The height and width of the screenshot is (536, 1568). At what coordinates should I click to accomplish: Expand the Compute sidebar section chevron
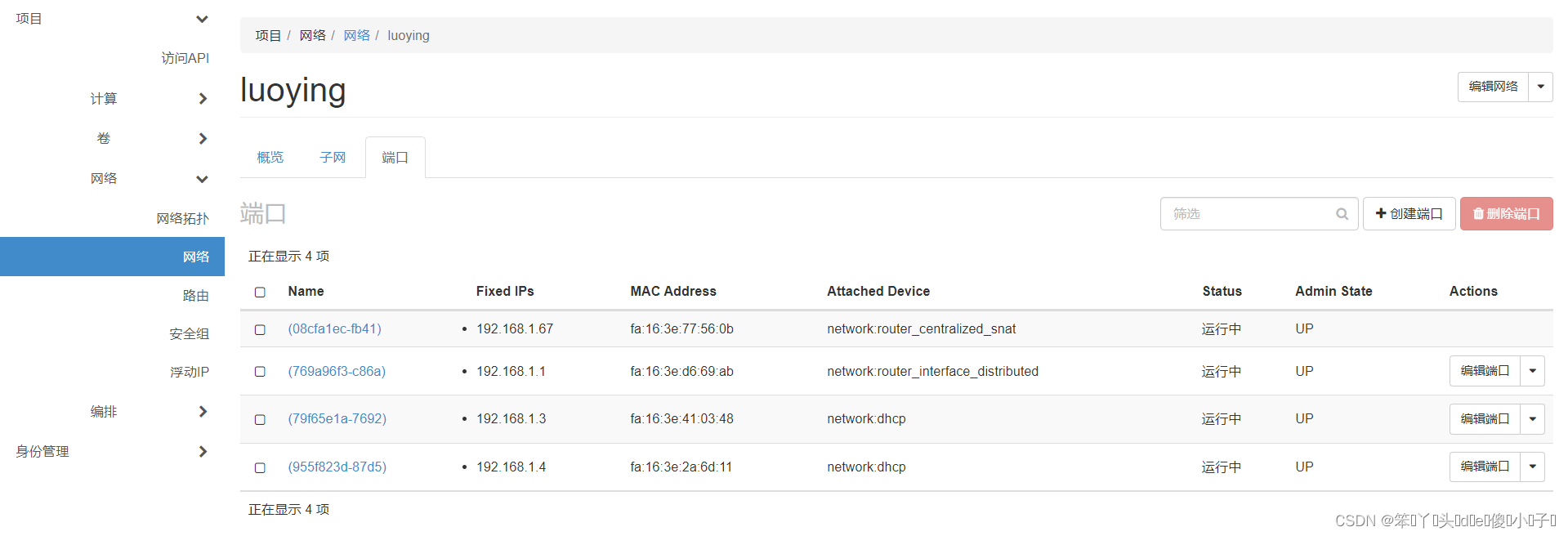(x=203, y=99)
